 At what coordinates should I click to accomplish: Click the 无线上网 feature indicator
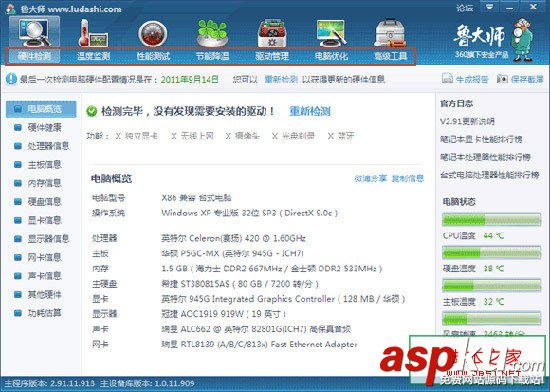point(192,136)
